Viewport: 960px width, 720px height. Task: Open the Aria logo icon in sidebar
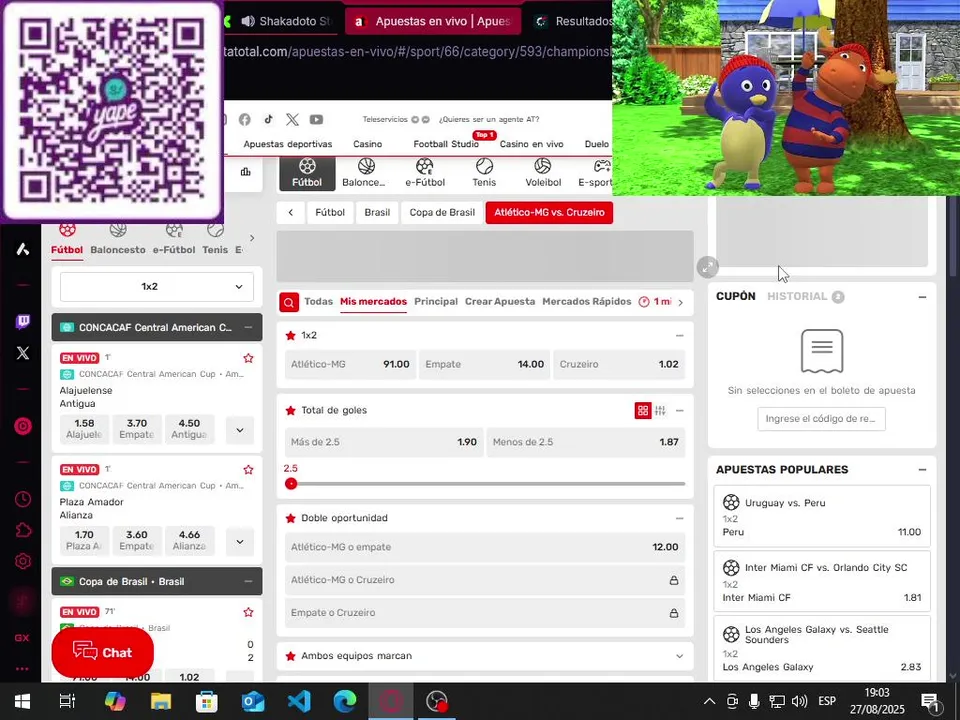click(23, 249)
